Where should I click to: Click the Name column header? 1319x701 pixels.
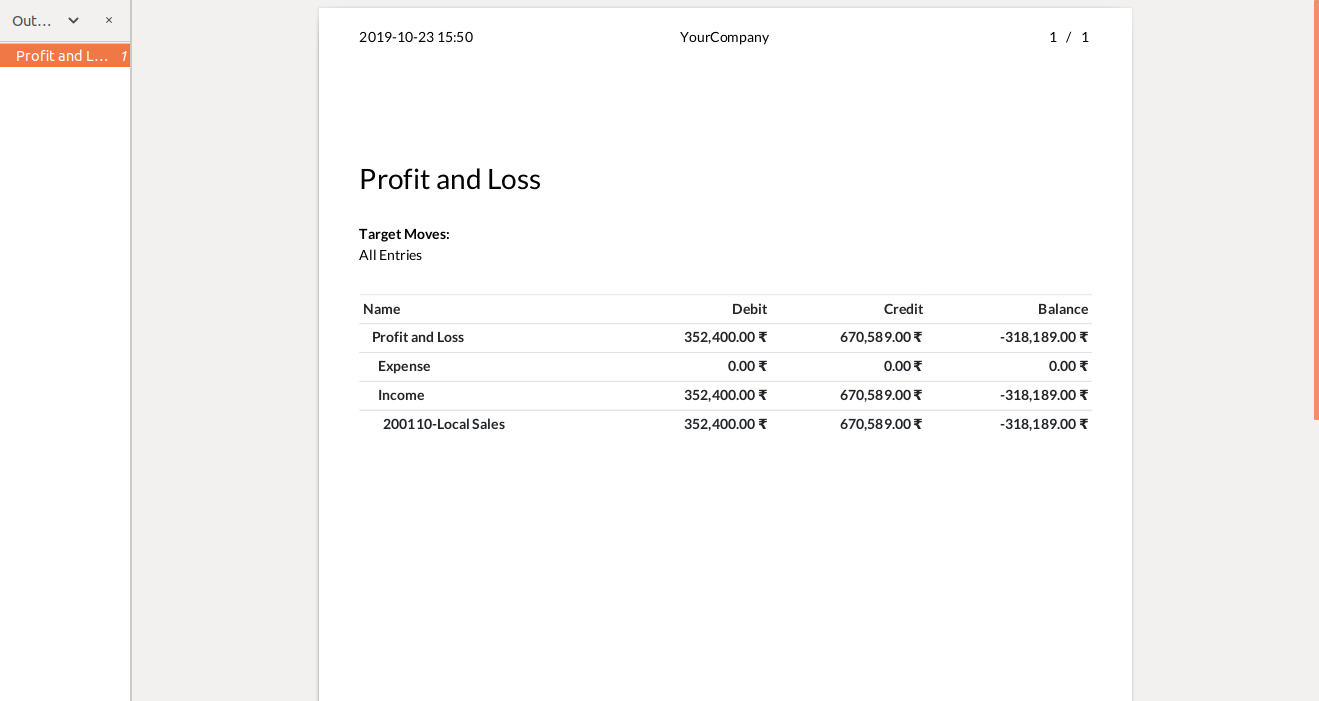(381, 309)
